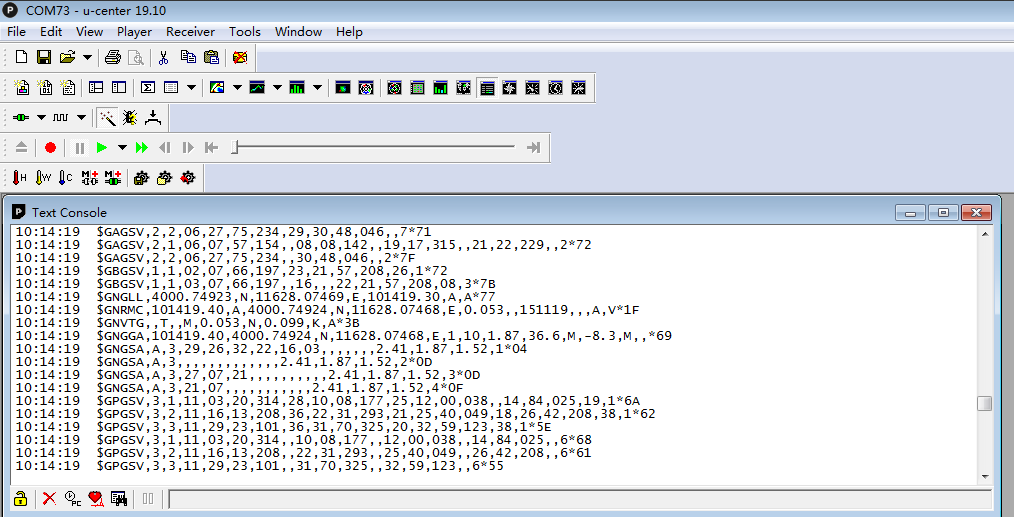
Task: Toggle PC clock timestamps icon in console
Action: [x=72, y=498]
